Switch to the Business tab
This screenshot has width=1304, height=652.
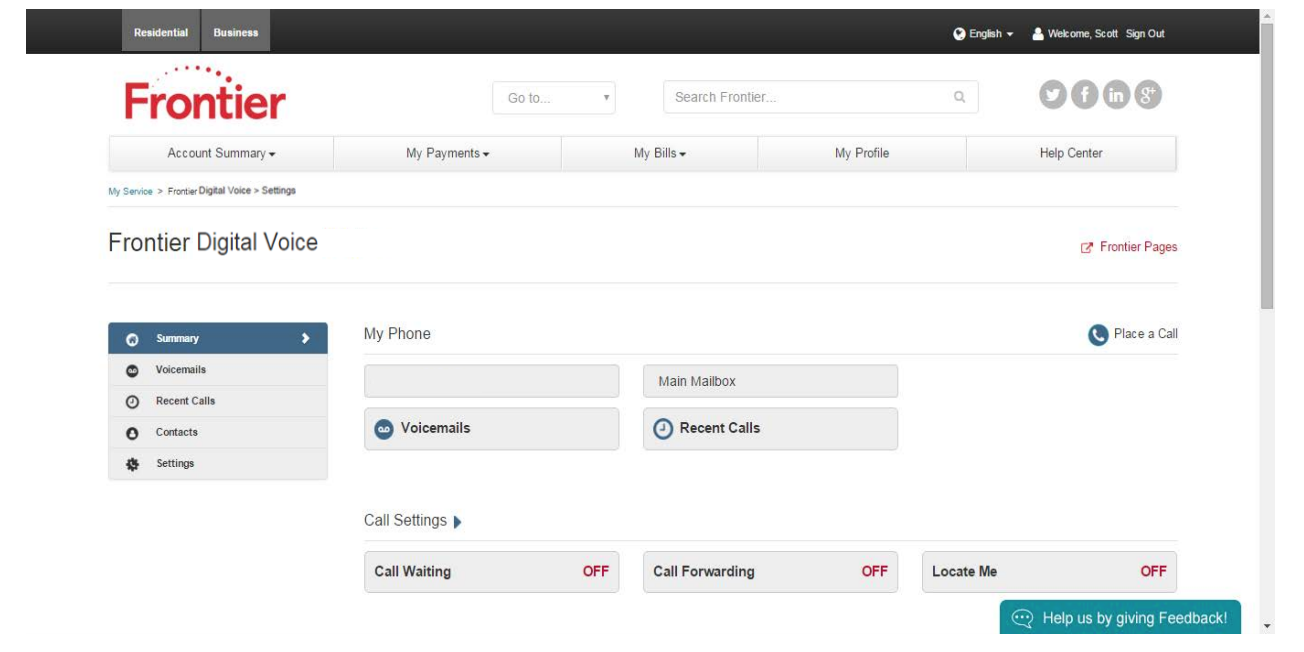click(x=236, y=32)
